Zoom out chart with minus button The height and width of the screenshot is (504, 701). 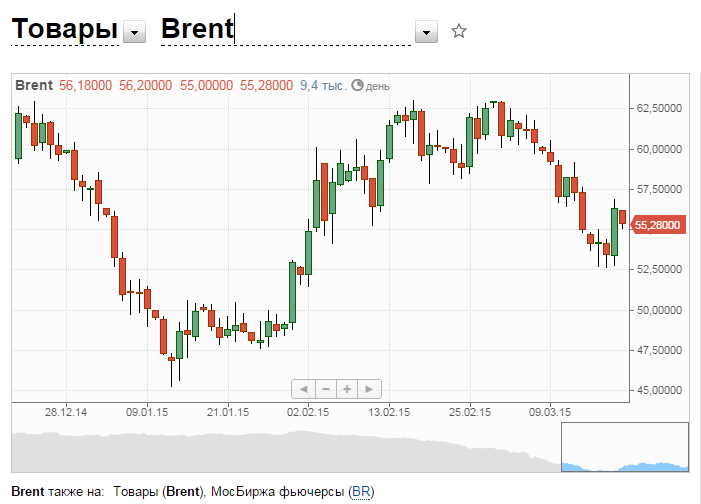(x=326, y=389)
